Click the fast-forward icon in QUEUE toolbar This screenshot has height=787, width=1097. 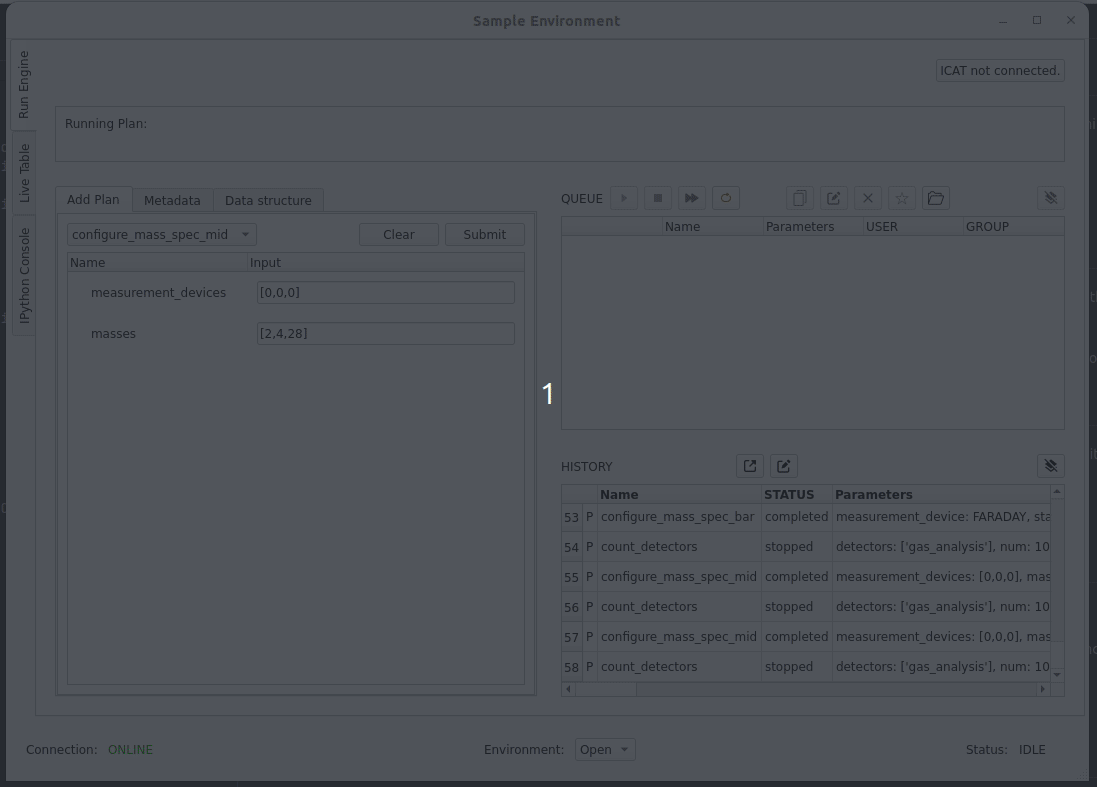(691, 198)
